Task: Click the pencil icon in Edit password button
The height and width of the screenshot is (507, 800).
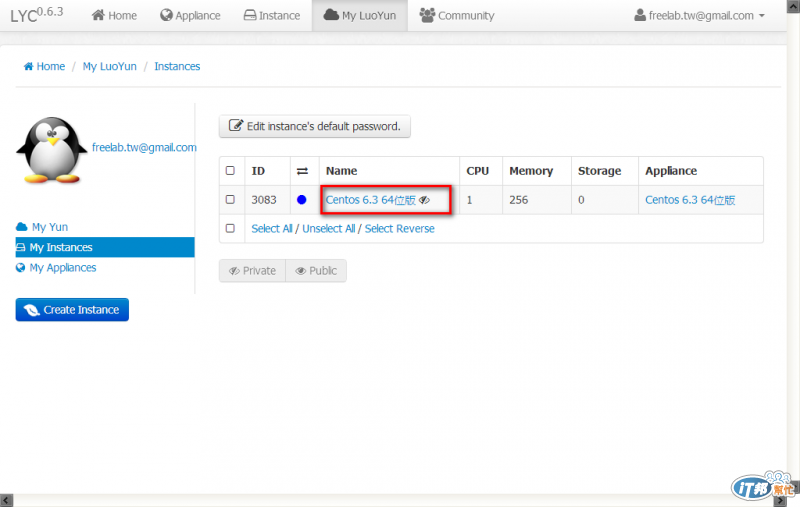Action: 235,125
